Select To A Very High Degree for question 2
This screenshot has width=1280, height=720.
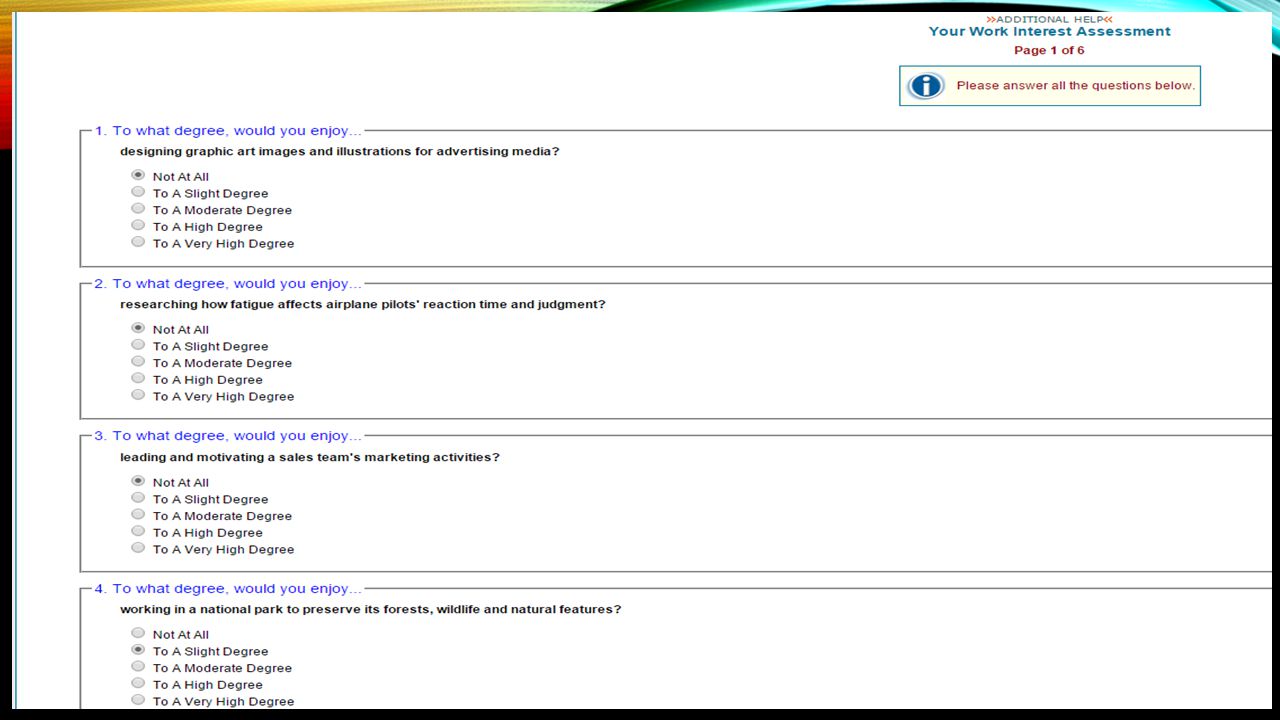click(138, 395)
